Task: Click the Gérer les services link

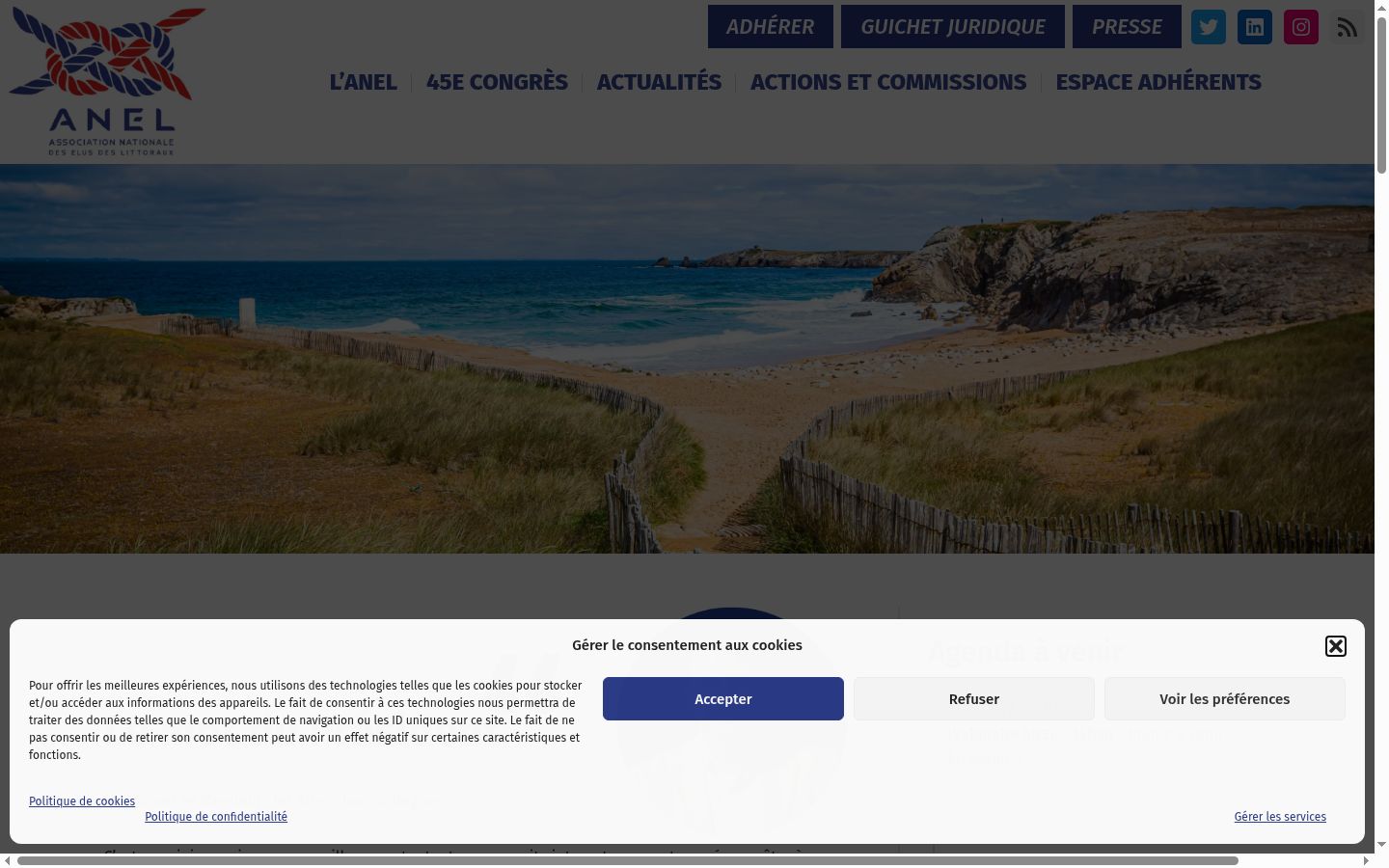Action: (x=1280, y=817)
